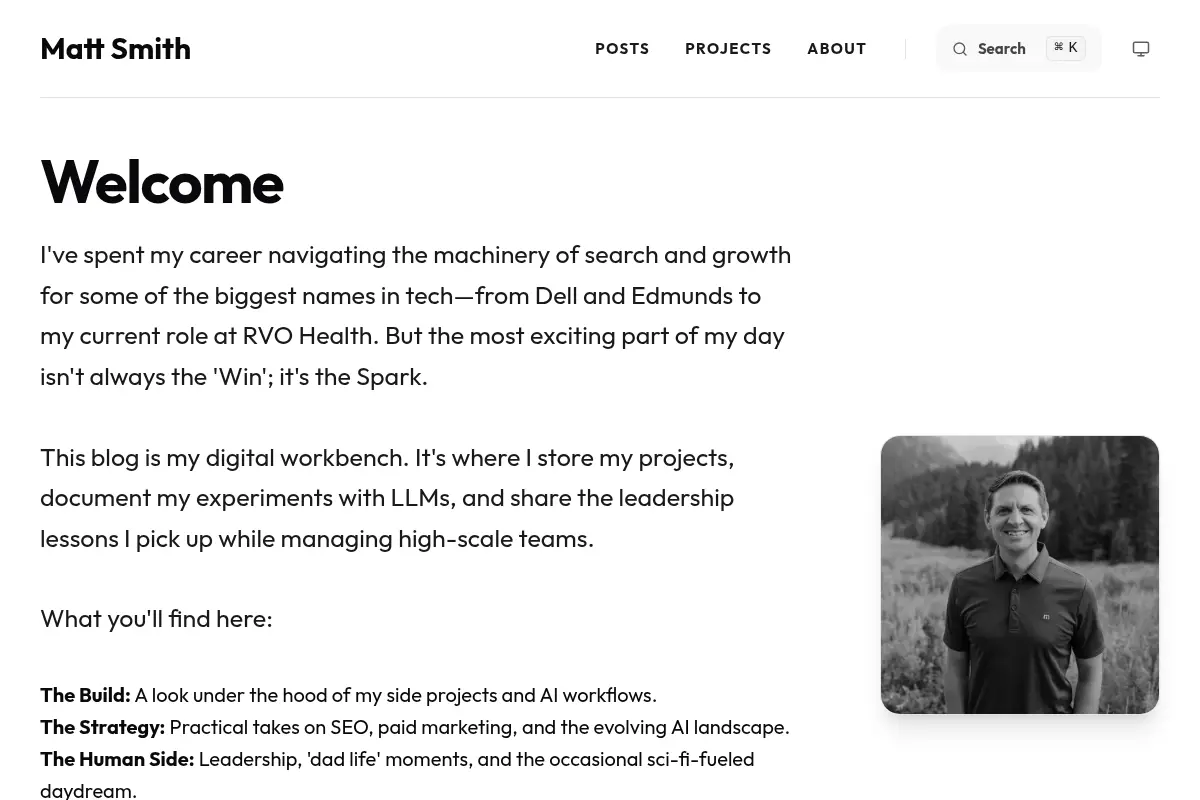The height and width of the screenshot is (800, 1200).
Task: Open the Search box in header
Action: tap(1019, 48)
